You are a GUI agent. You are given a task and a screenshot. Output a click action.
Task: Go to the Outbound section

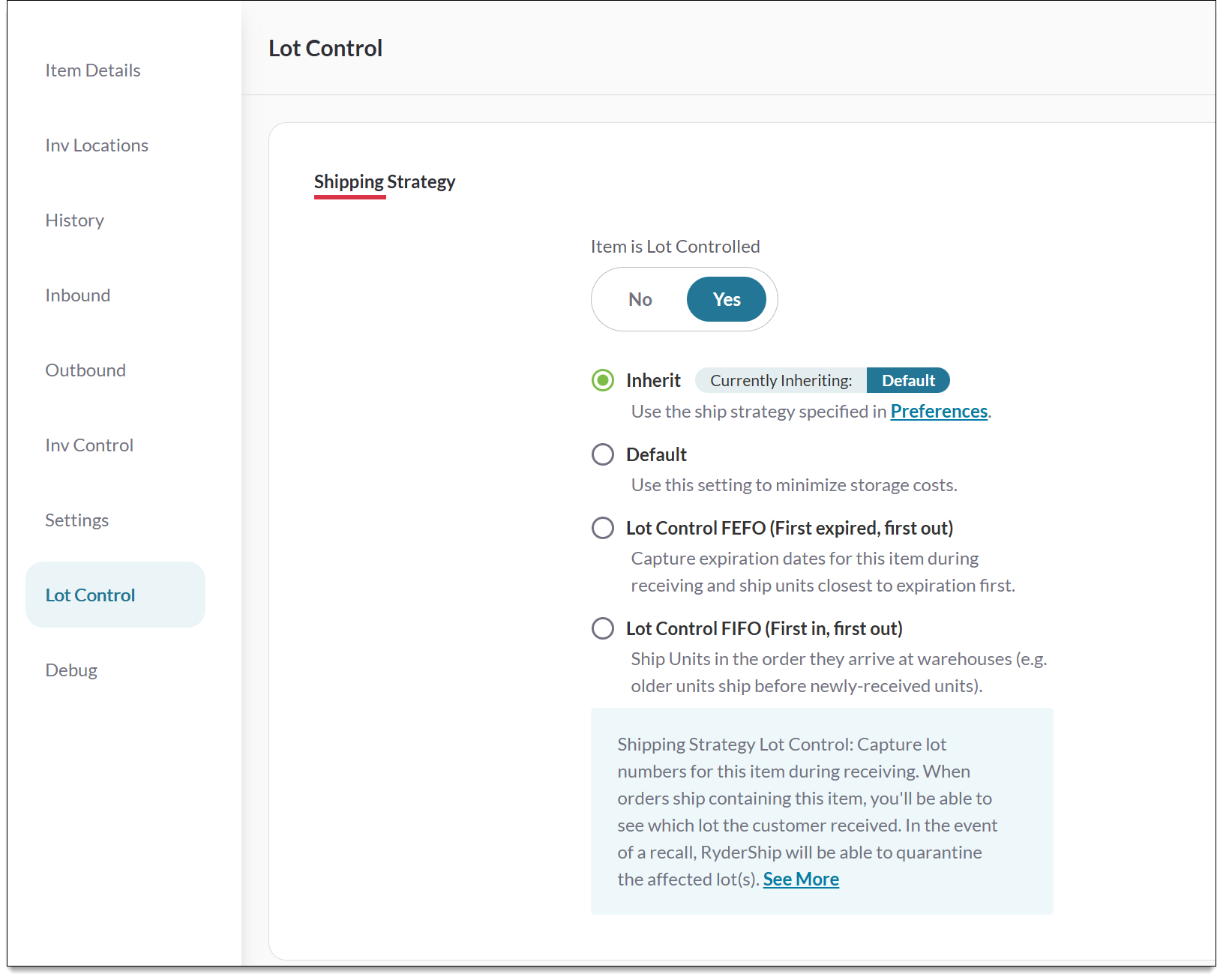pyautogui.click(x=85, y=370)
